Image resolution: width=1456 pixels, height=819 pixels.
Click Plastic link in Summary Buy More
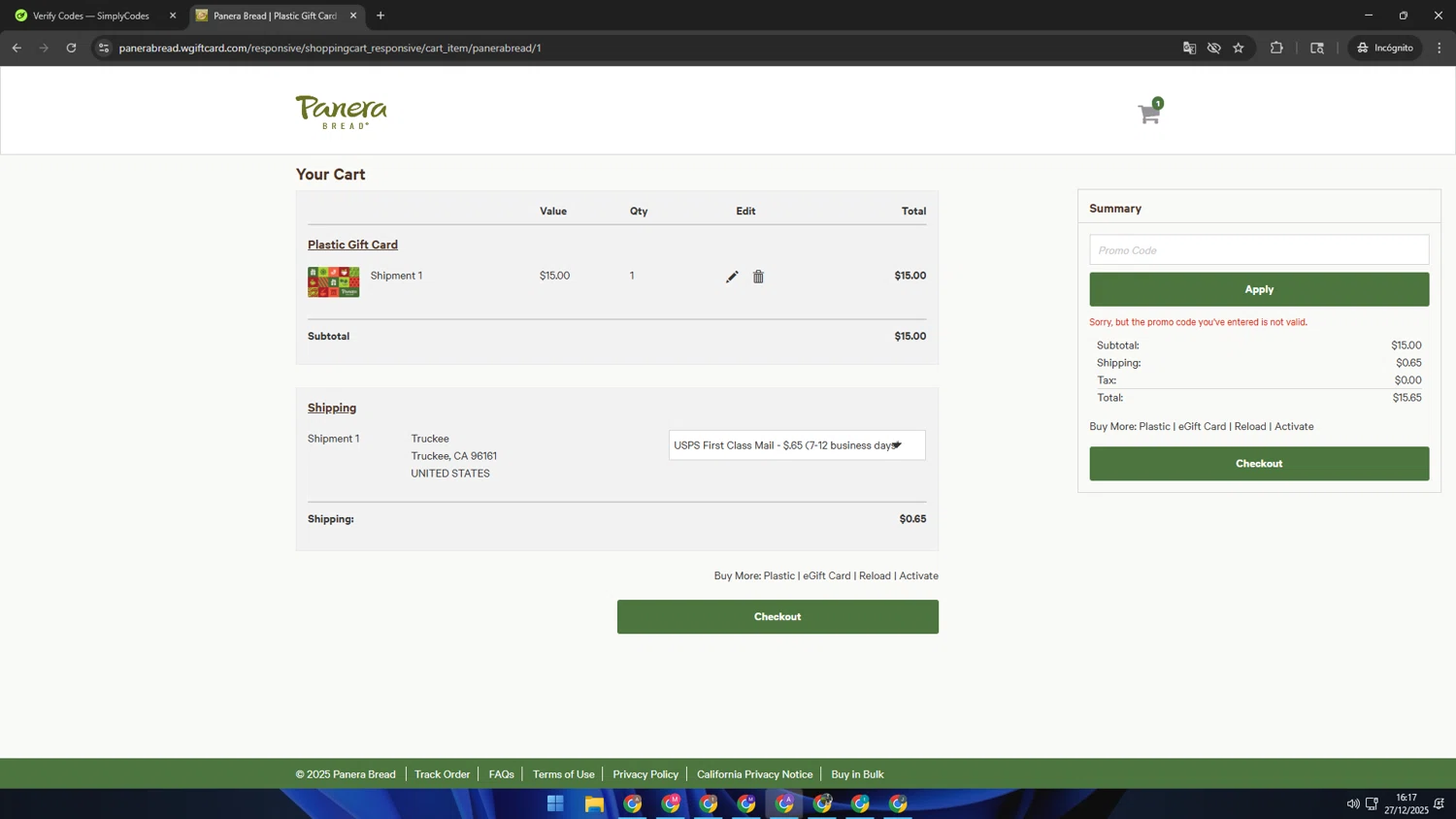[x=1154, y=426]
